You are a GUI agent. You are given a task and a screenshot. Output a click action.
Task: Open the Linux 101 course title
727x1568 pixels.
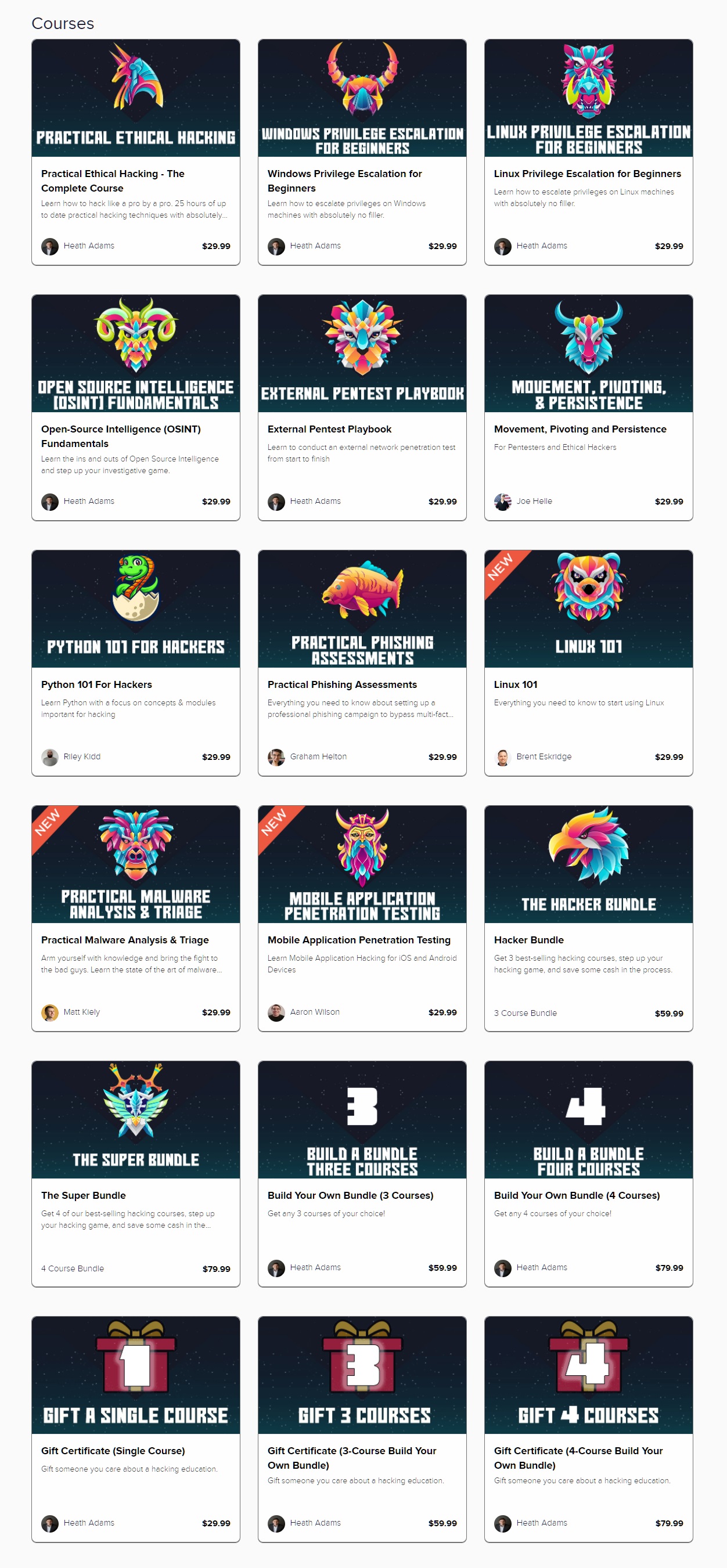515,684
